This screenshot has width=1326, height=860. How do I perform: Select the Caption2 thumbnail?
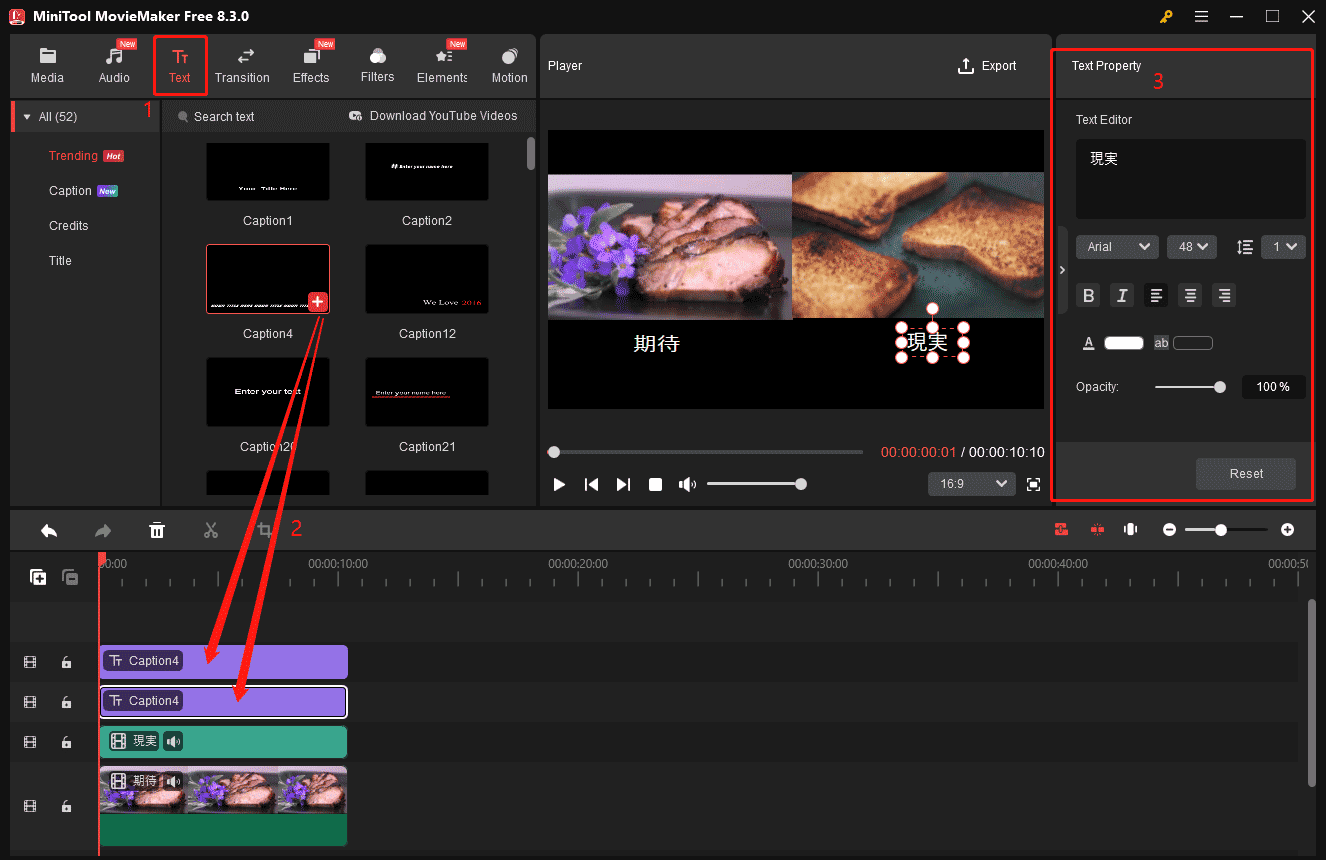click(x=427, y=171)
